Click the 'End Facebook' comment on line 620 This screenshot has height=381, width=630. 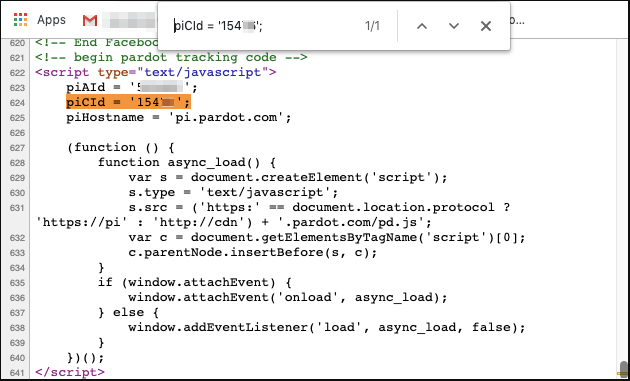pos(97,43)
